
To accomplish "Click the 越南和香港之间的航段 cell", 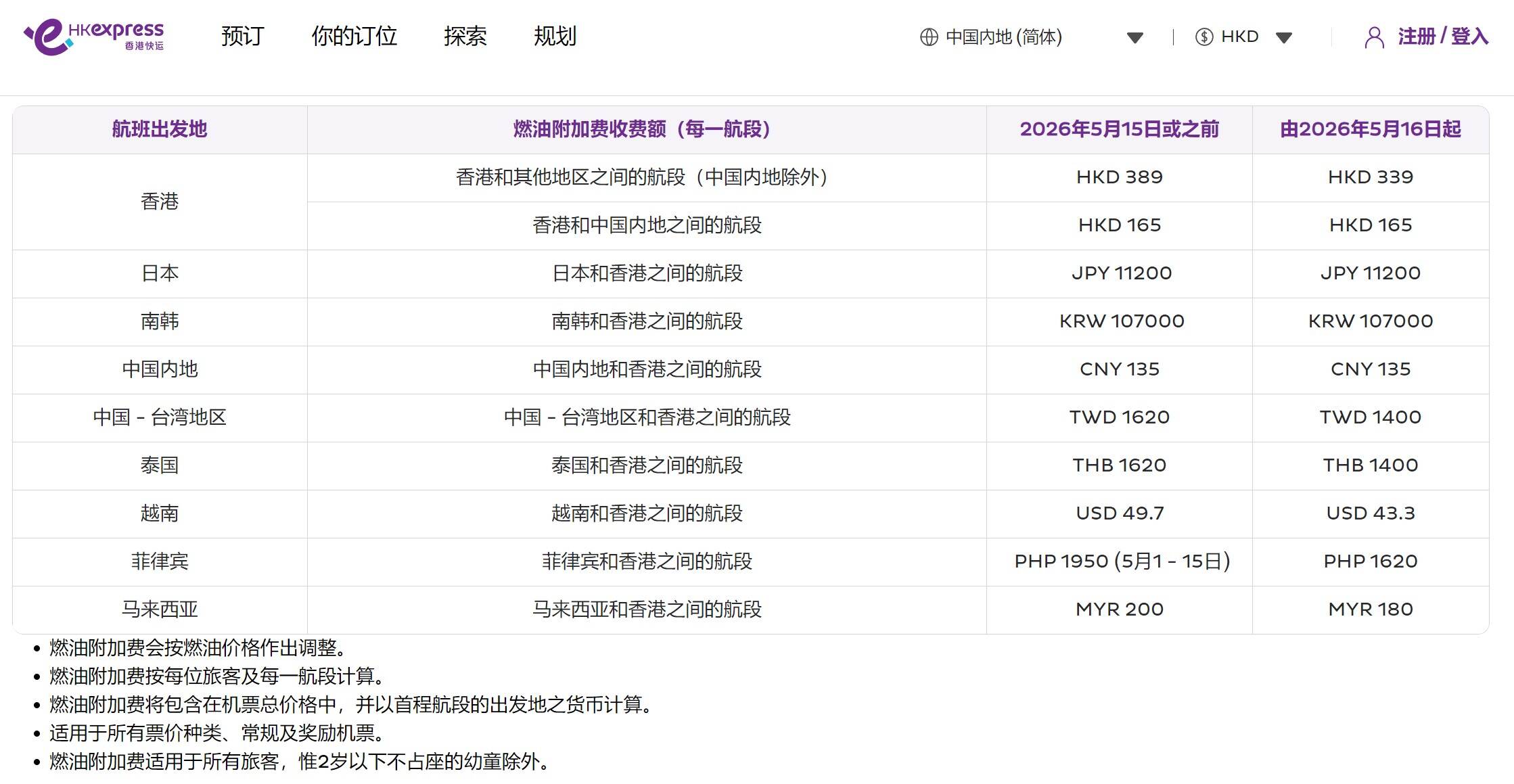I will pyautogui.click(x=647, y=513).
